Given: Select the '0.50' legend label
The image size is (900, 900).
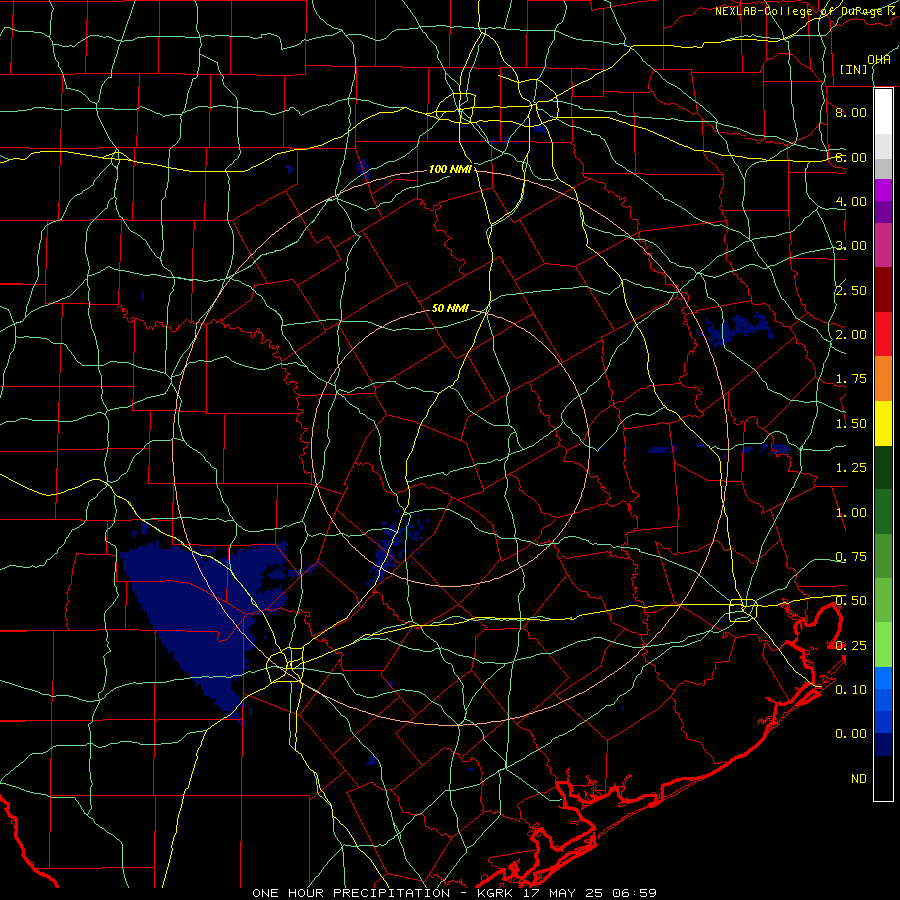Looking at the screenshot, I should (851, 601).
